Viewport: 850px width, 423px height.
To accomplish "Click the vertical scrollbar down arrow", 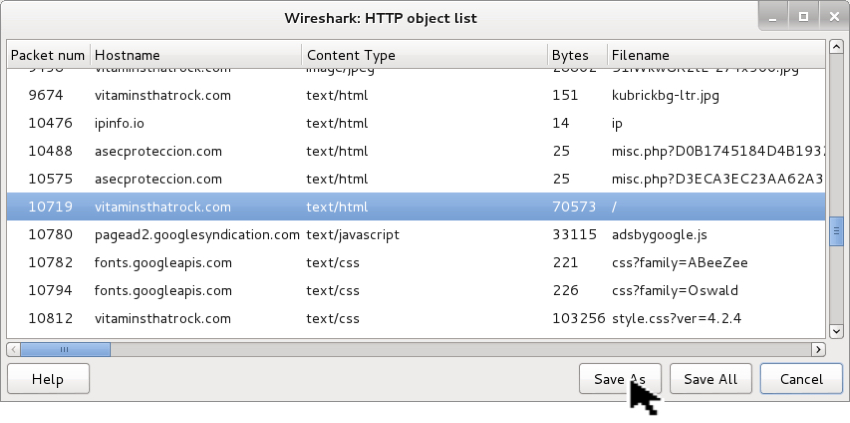I will point(836,330).
